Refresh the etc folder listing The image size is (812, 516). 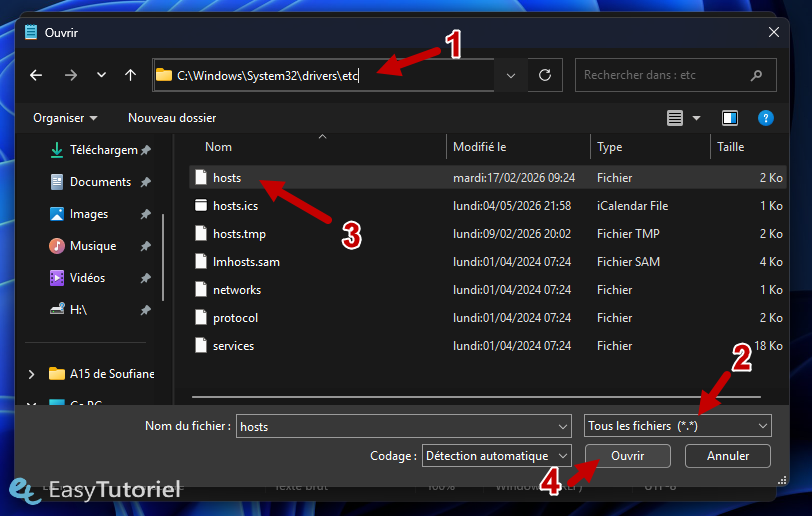coord(545,76)
